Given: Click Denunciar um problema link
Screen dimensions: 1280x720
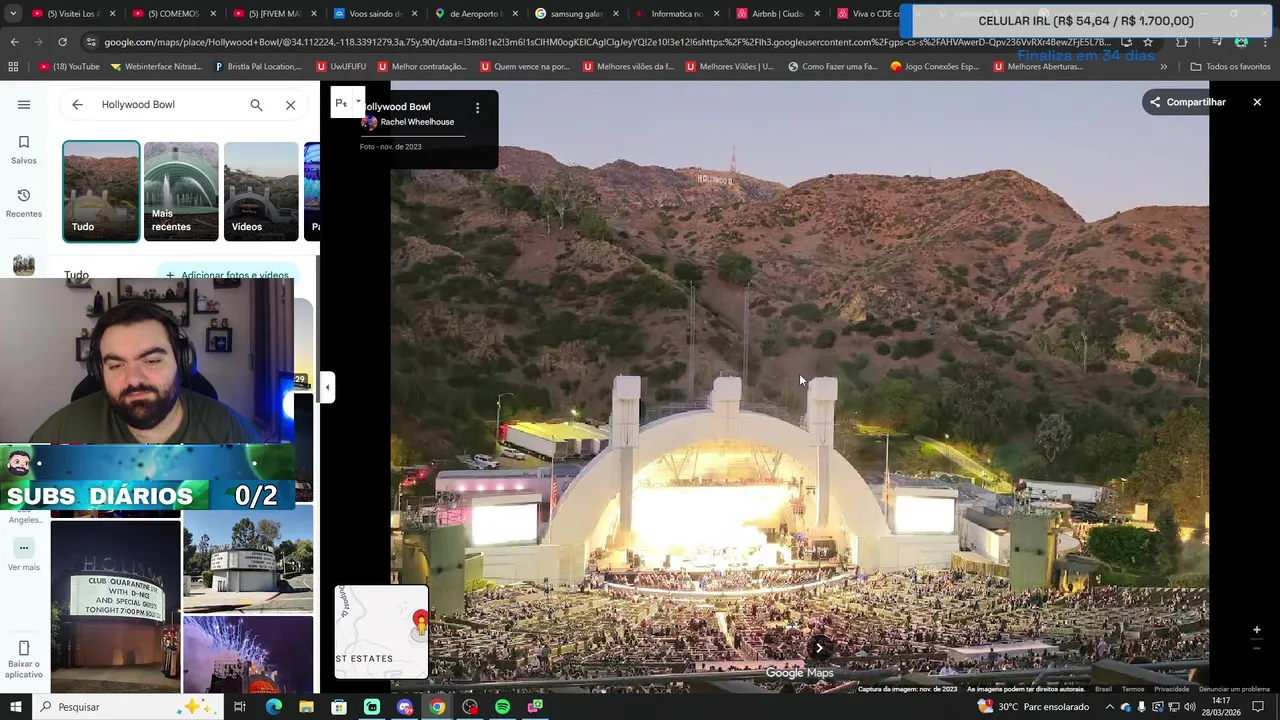Looking at the screenshot, I should (1234, 689).
